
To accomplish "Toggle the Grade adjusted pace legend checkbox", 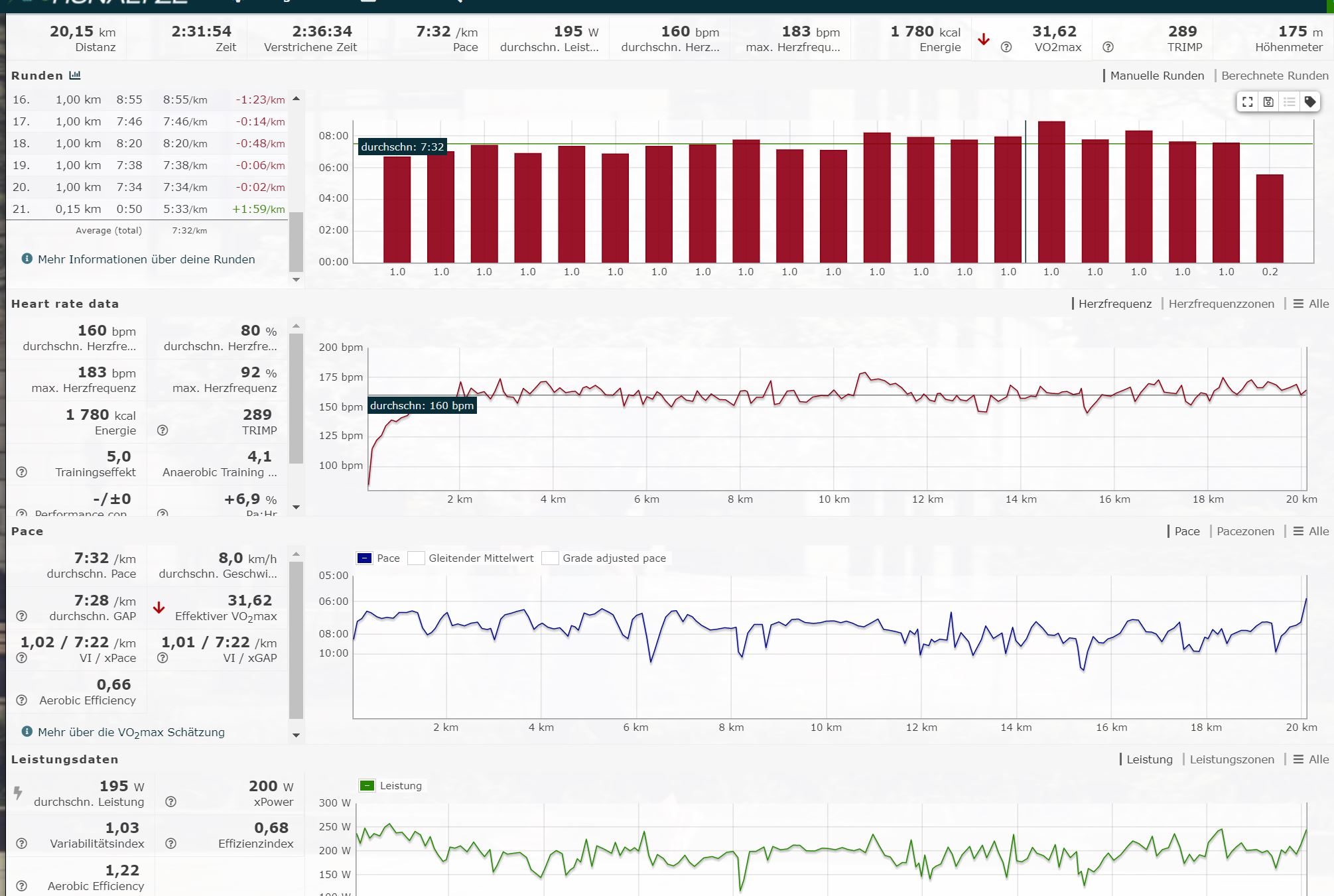I will click(550, 558).
